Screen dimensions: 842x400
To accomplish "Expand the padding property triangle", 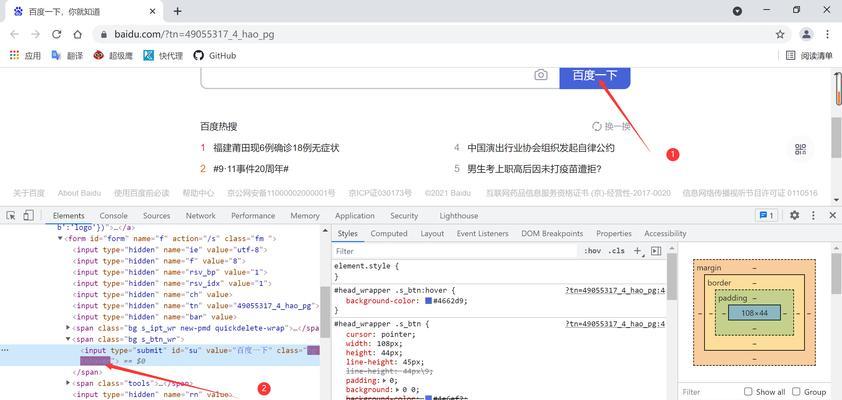I will [x=383, y=380].
